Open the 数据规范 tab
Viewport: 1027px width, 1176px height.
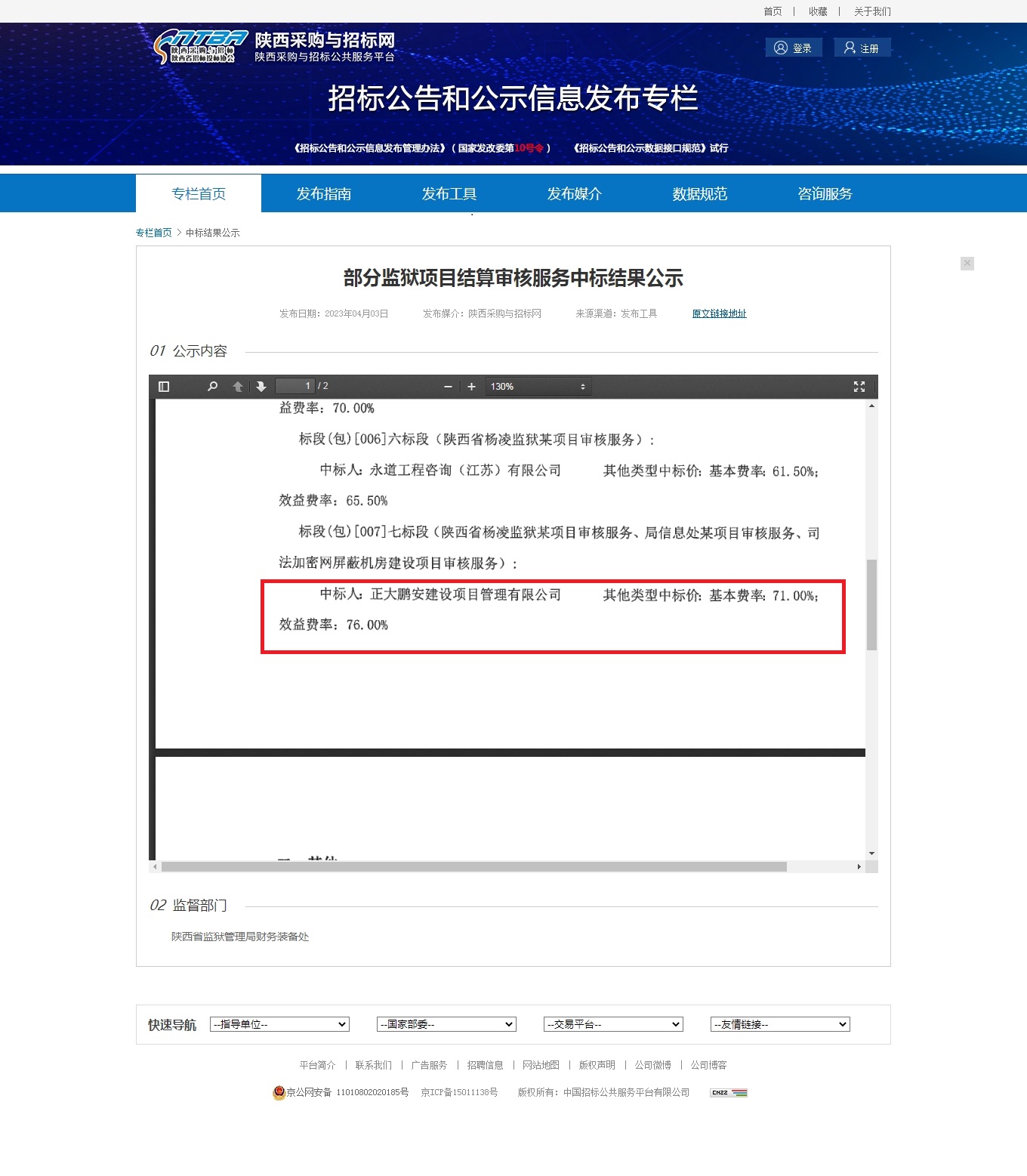tap(700, 194)
